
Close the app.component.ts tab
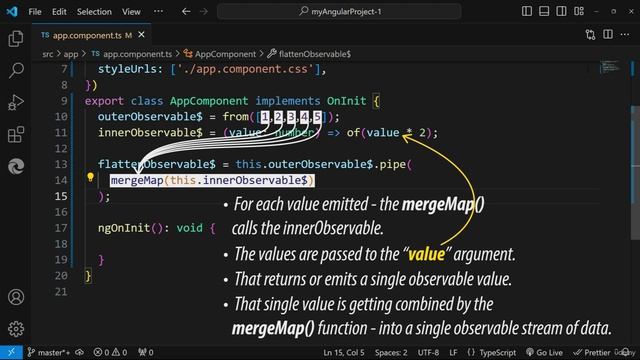(141, 35)
